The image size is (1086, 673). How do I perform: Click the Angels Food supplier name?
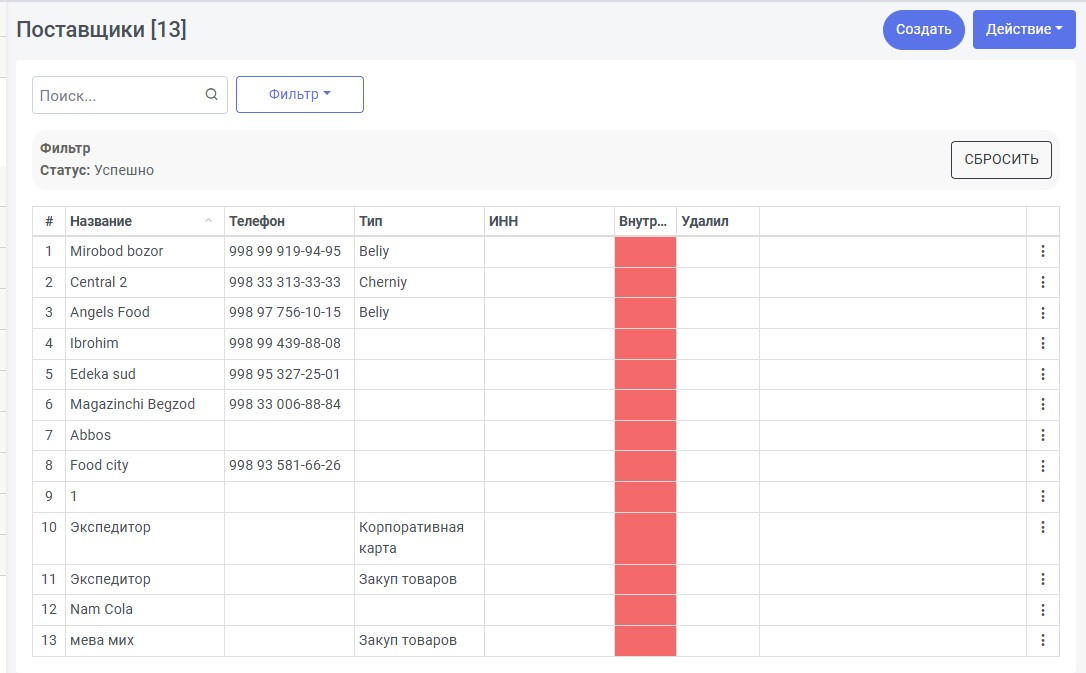point(109,312)
